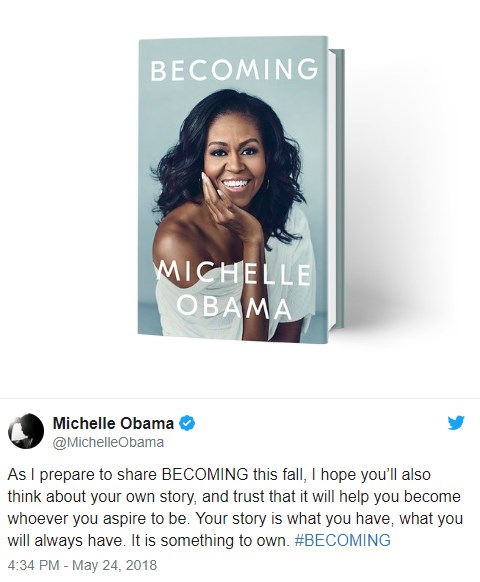The height and width of the screenshot is (582, 480).
Task: Click the May 24, 2018 date text
Action: pyautogui.click(x=114, y=565)
